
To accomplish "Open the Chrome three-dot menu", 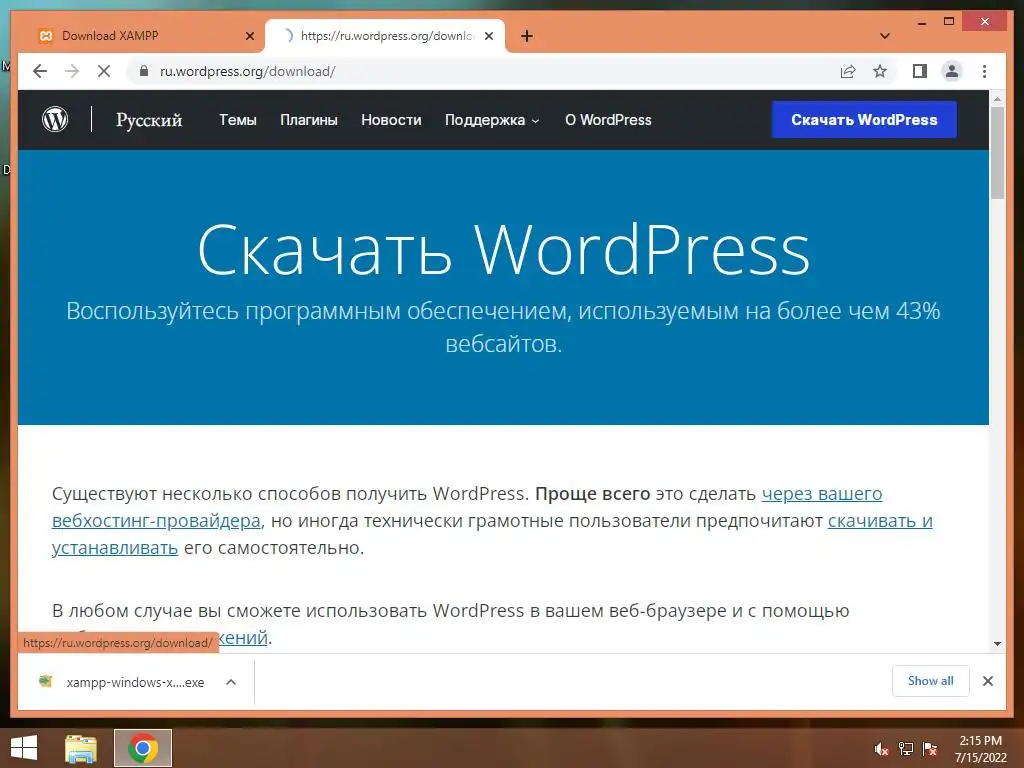I will (x=984, y=71).
